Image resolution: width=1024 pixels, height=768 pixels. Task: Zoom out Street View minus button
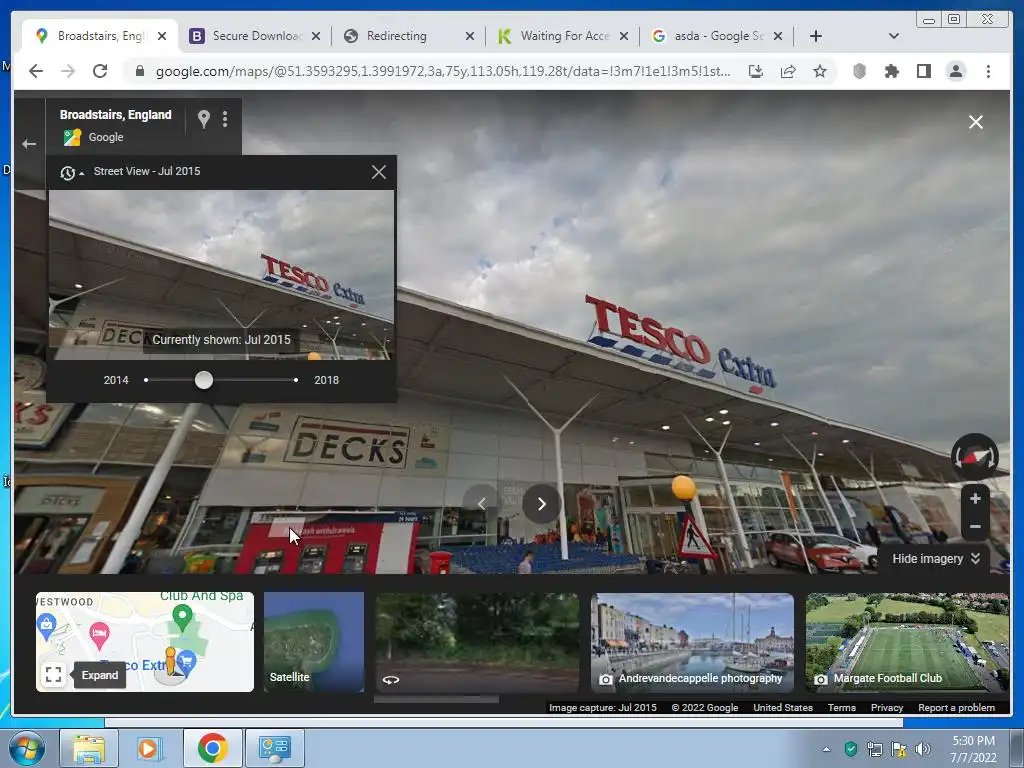pos(975,526)
